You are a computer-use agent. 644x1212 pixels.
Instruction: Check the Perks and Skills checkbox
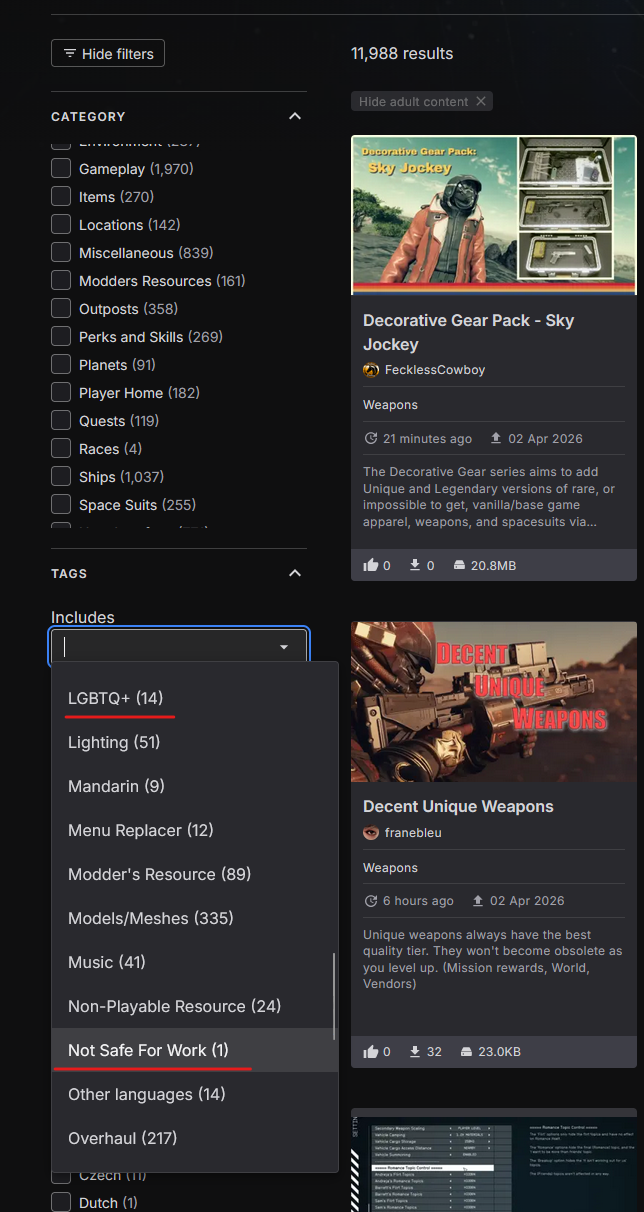61,337
